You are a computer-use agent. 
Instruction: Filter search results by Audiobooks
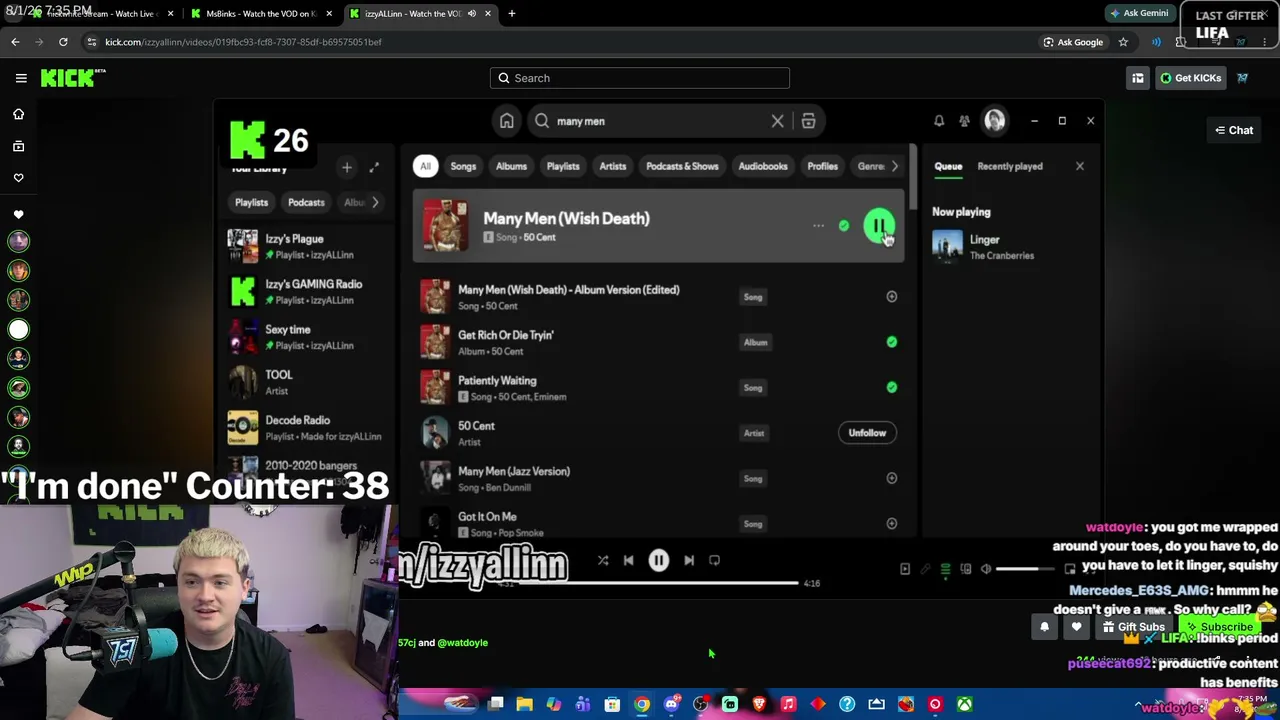tap(763, 166)
